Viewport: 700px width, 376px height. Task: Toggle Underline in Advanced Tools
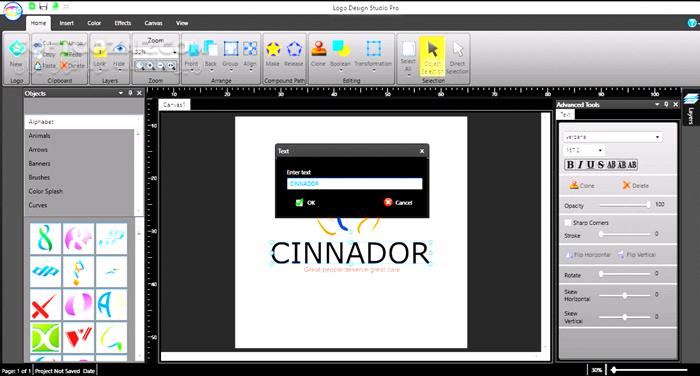(x=591, y=165)
